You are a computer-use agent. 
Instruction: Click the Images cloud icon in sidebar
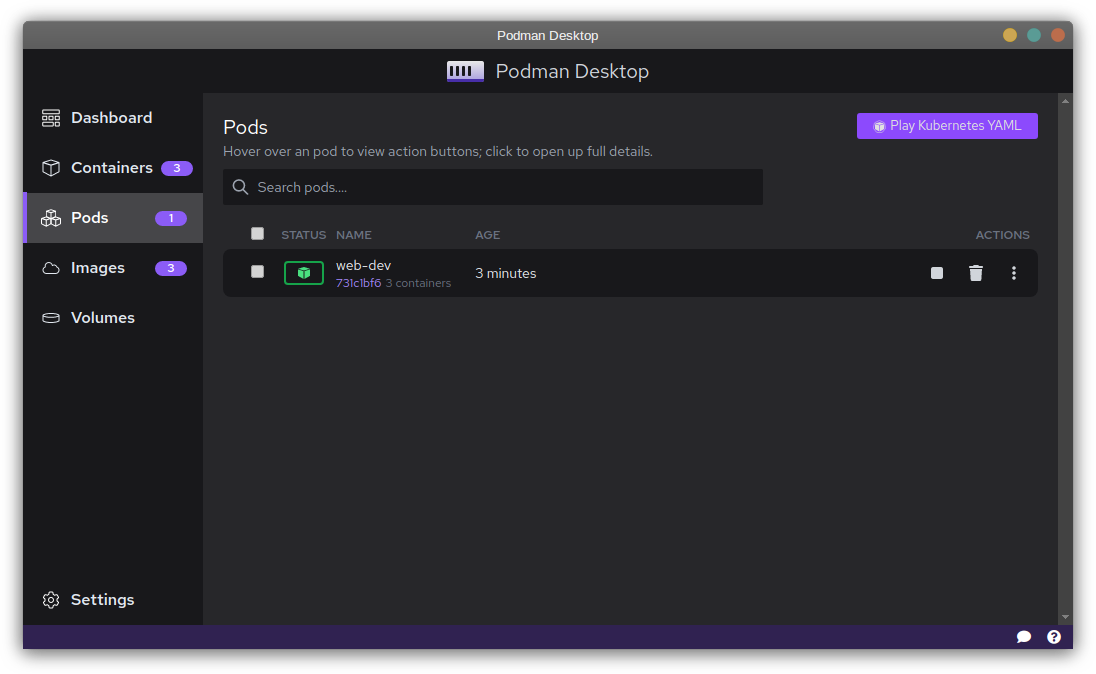click(x=51, y=268)
